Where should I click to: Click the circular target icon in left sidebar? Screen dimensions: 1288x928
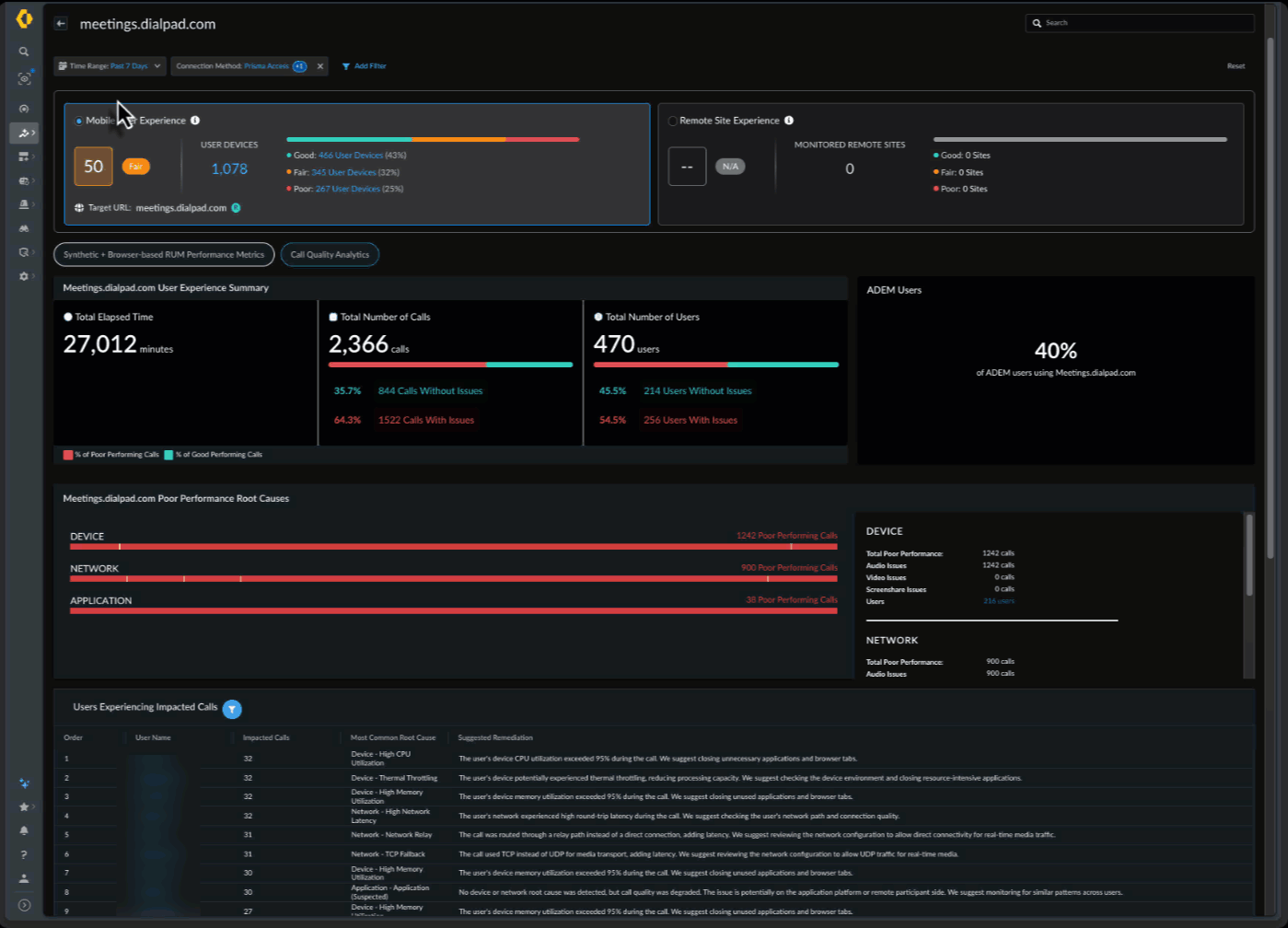point(24,109)
